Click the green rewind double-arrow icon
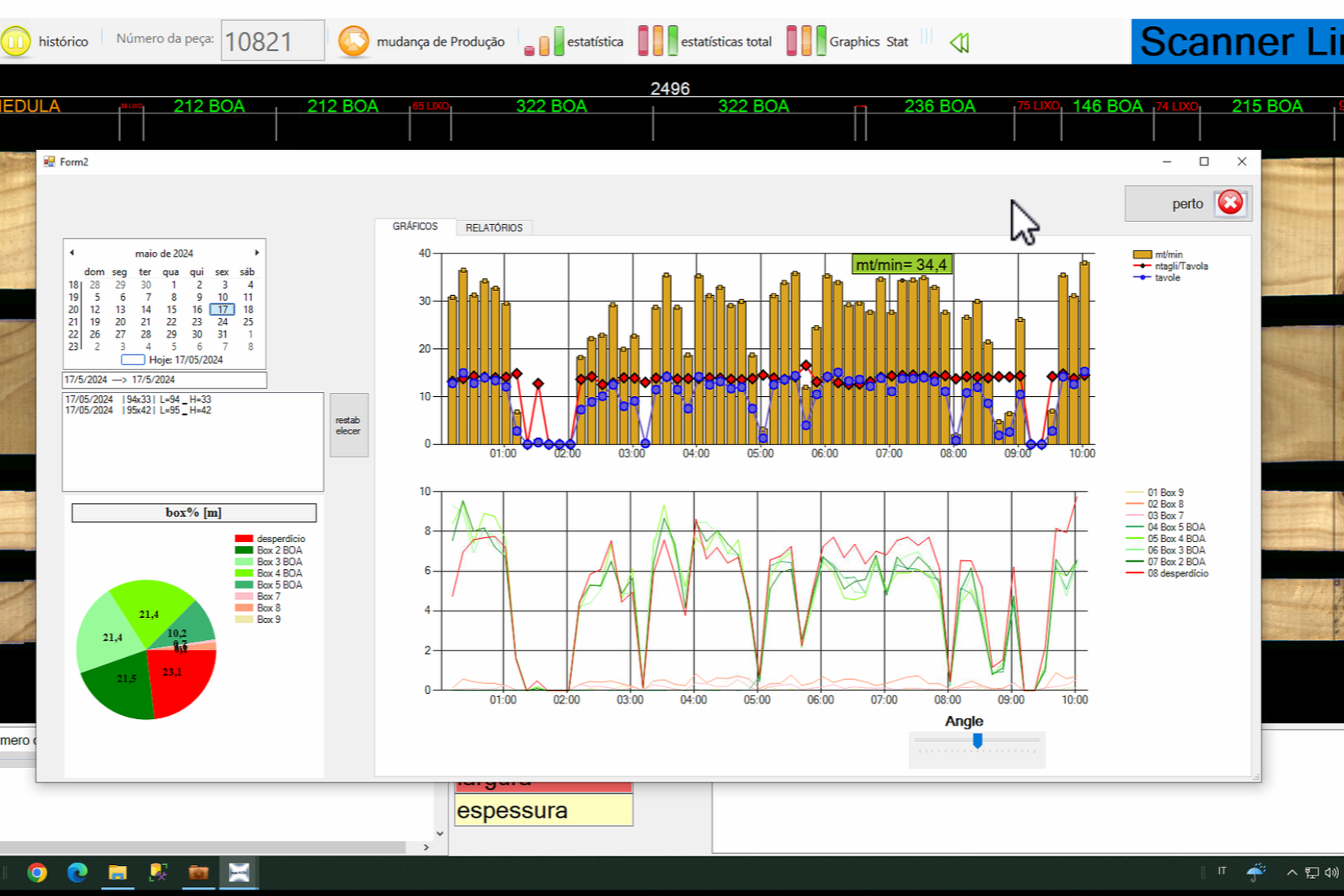The image size is (1344, 896). click(x=959, y=42)
